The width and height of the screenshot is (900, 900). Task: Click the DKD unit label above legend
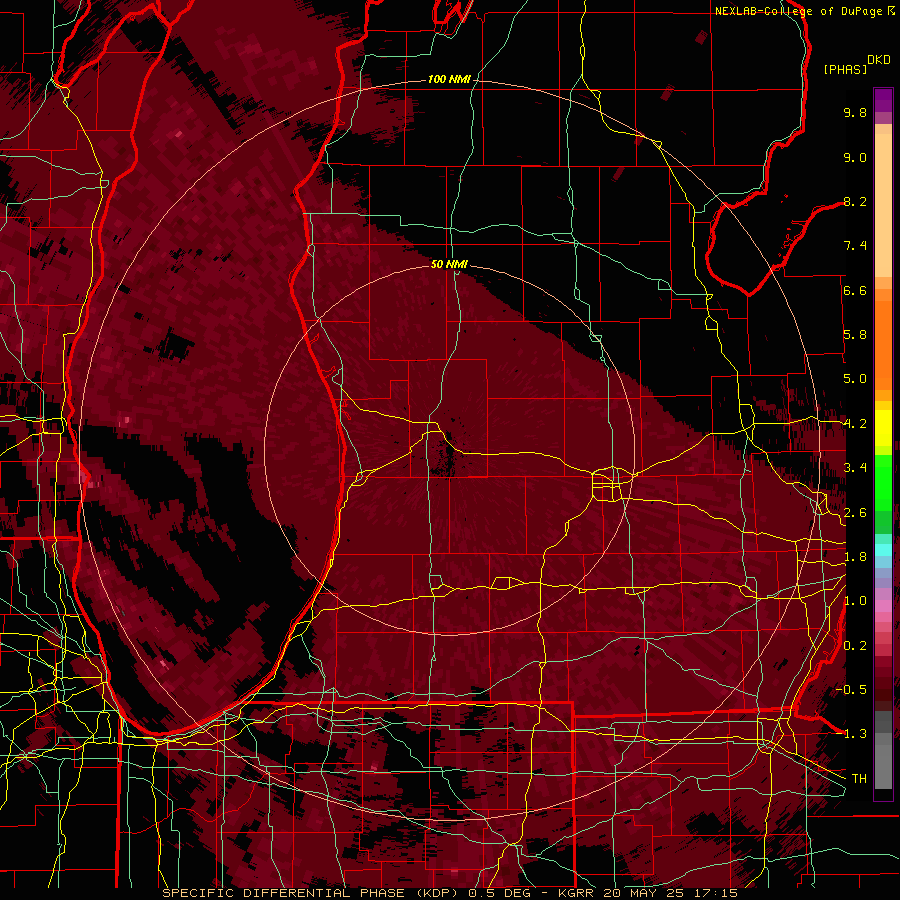(878, 60)
